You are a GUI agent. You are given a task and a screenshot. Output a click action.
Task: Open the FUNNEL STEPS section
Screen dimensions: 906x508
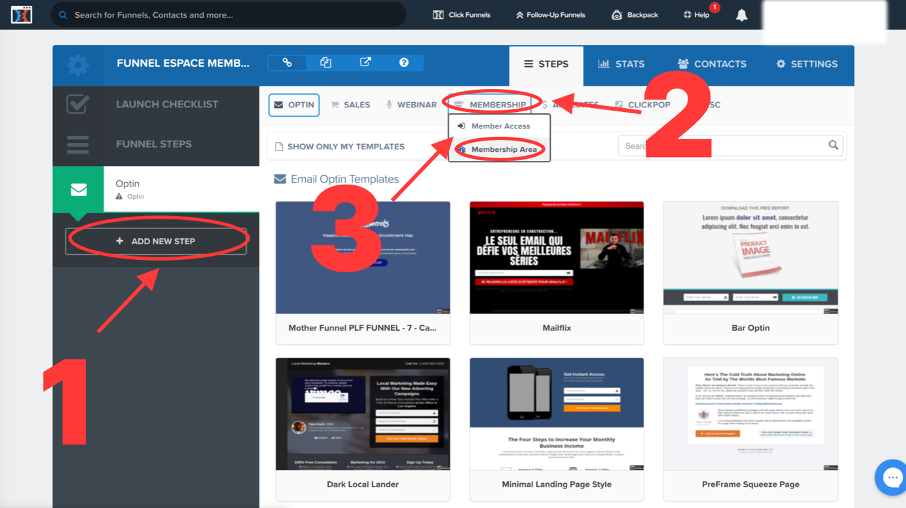[156, 144]
